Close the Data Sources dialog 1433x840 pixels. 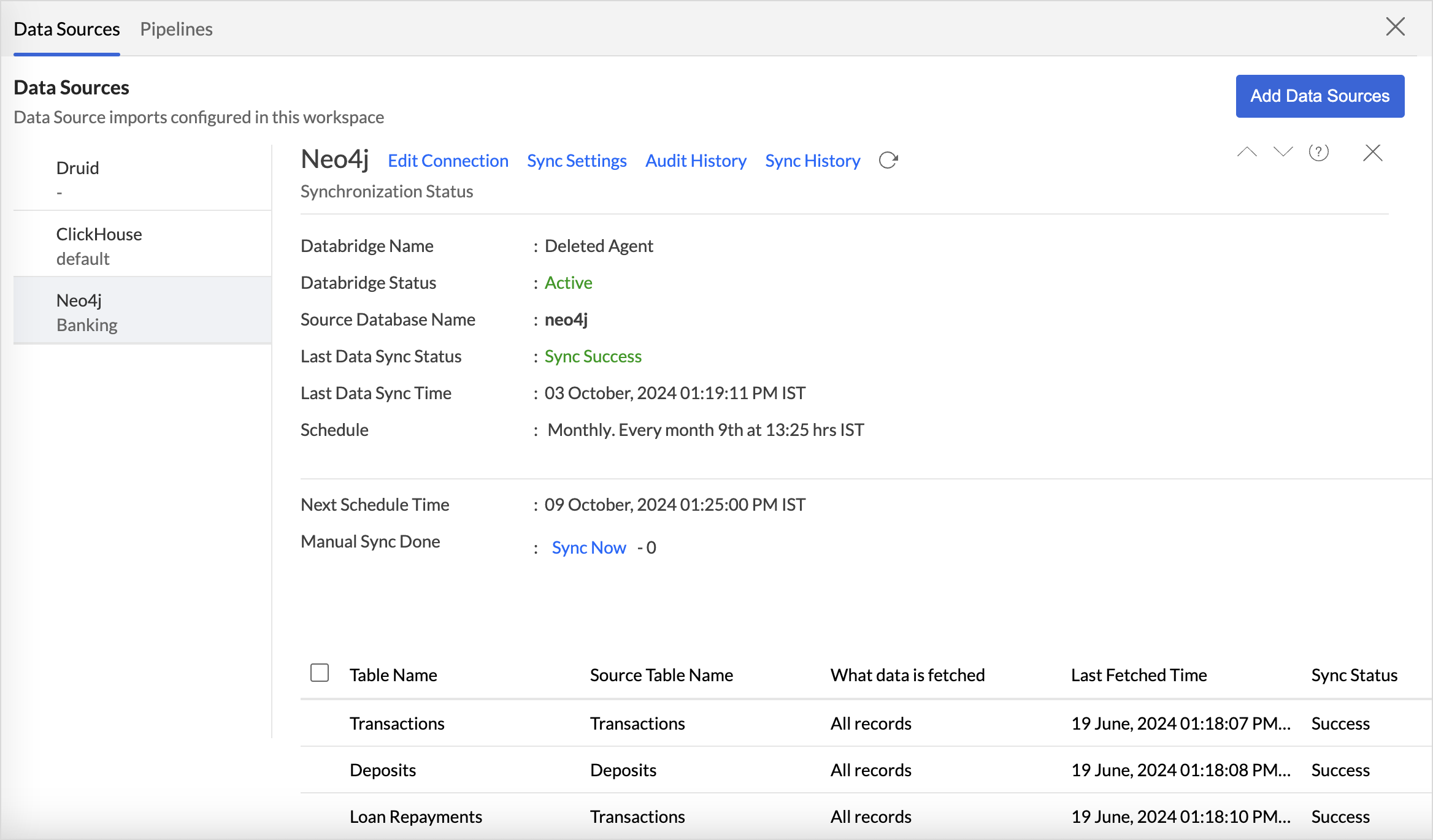pyautogui.click(x=1395, y=27)
